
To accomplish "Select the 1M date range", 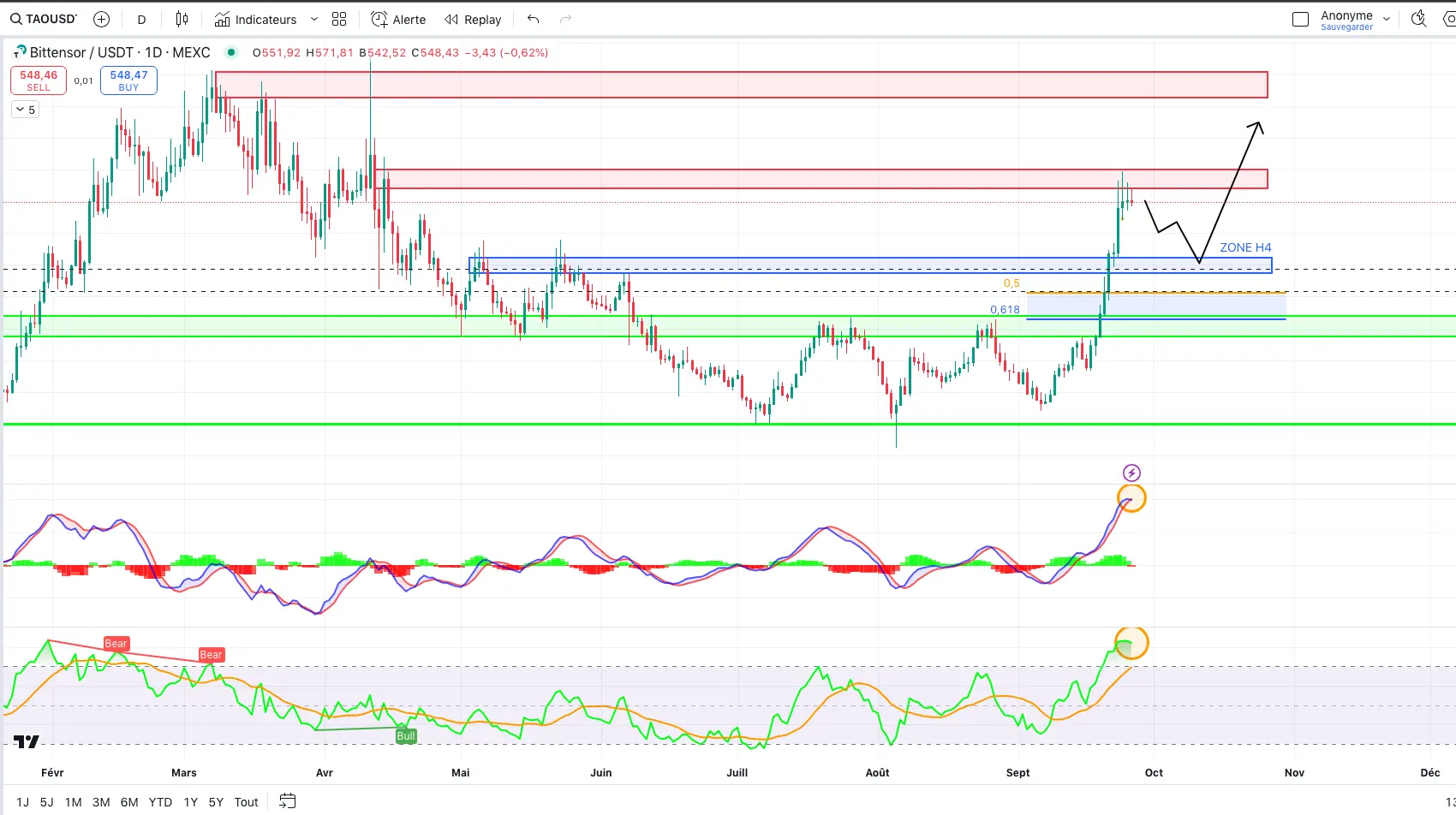I will click(74, 802).
